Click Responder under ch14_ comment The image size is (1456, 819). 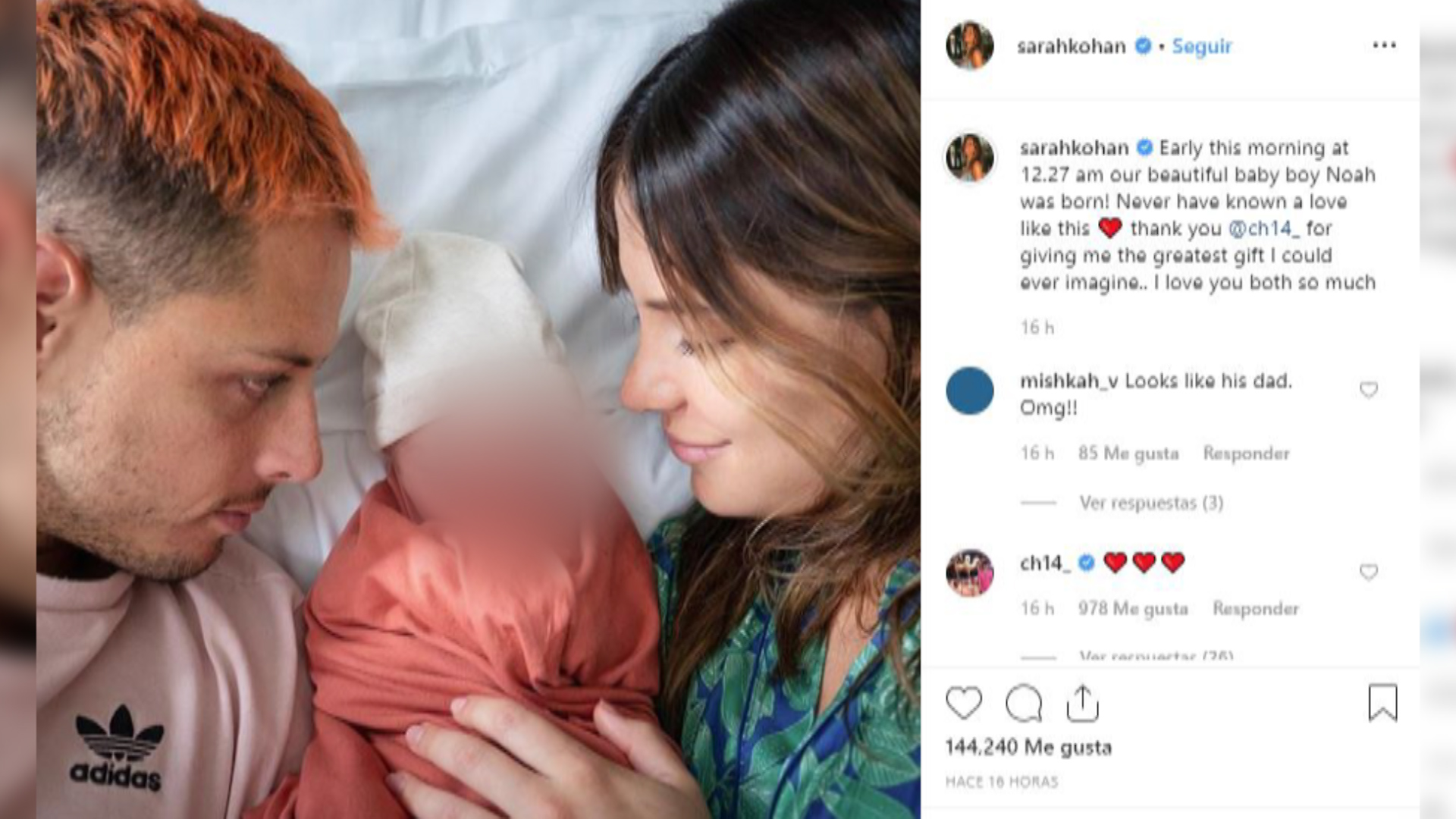1256,608
